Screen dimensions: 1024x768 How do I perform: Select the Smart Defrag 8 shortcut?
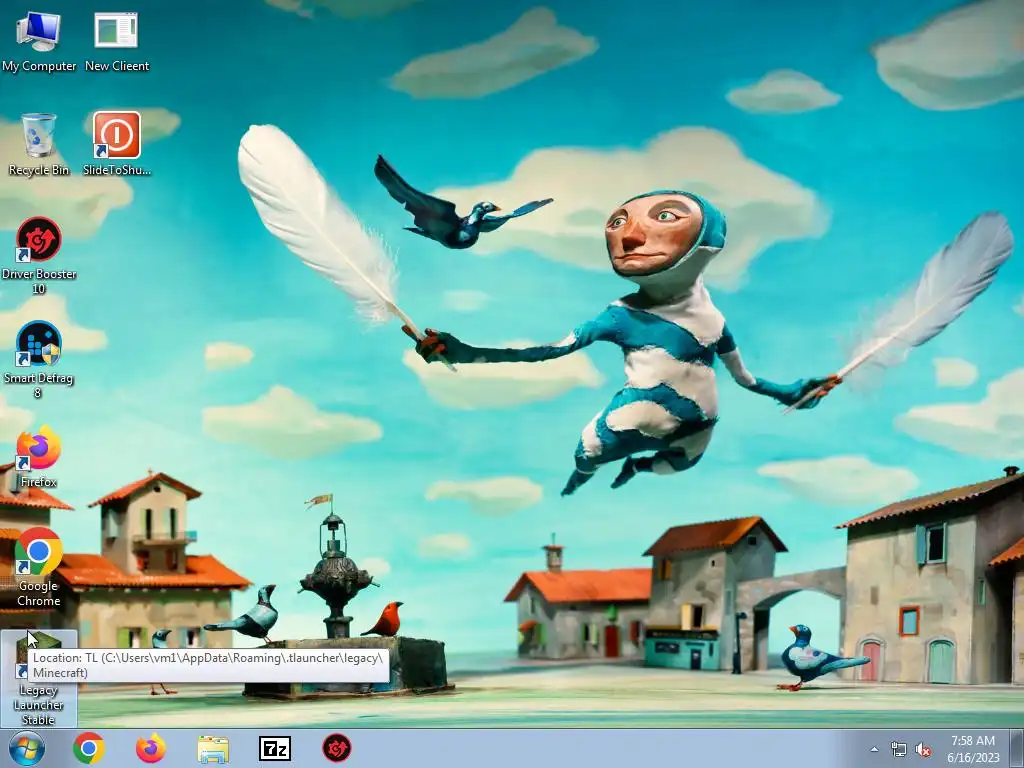point(39,359)
